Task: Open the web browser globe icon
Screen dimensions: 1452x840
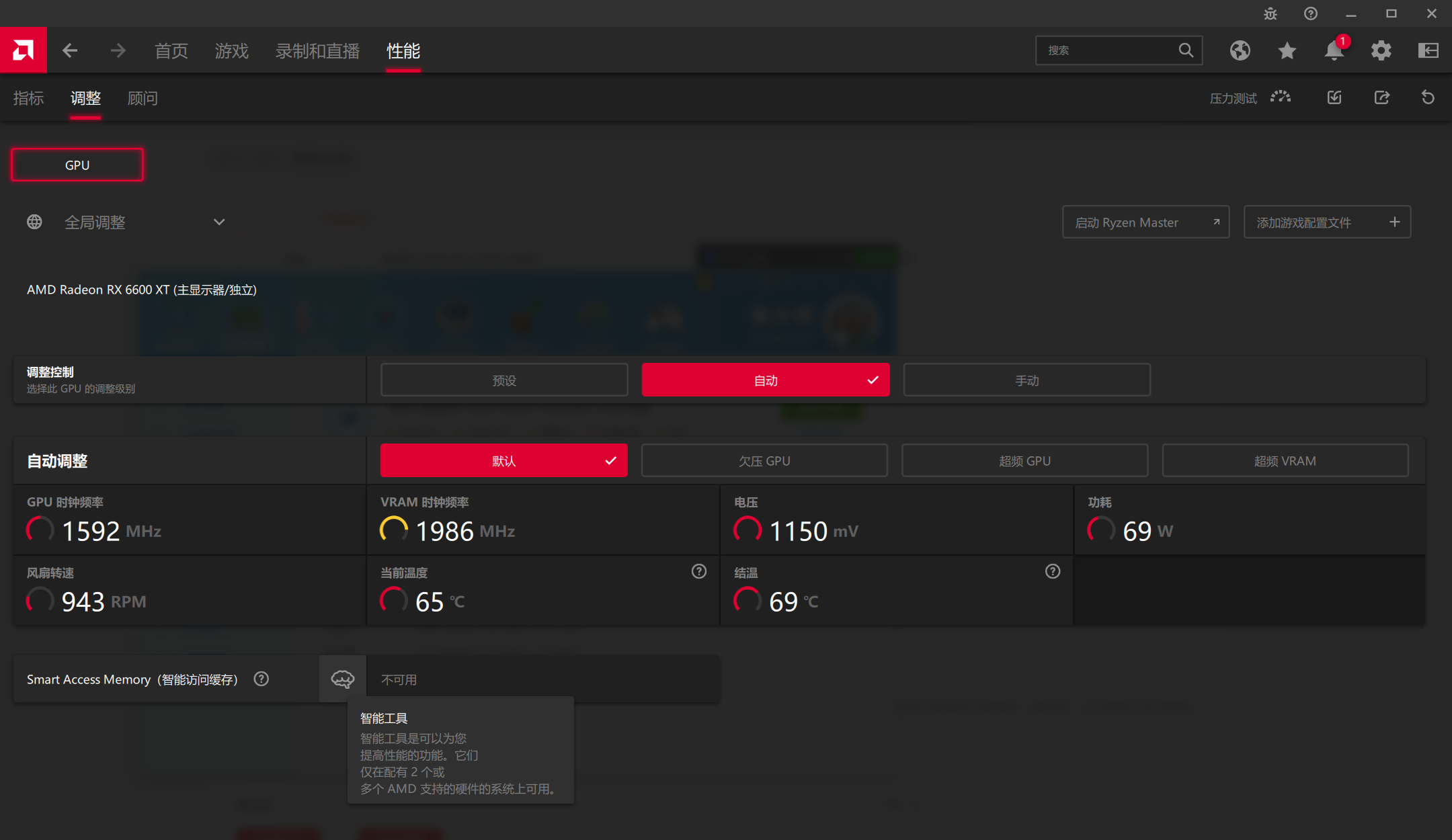Action: click(1240, 50)
